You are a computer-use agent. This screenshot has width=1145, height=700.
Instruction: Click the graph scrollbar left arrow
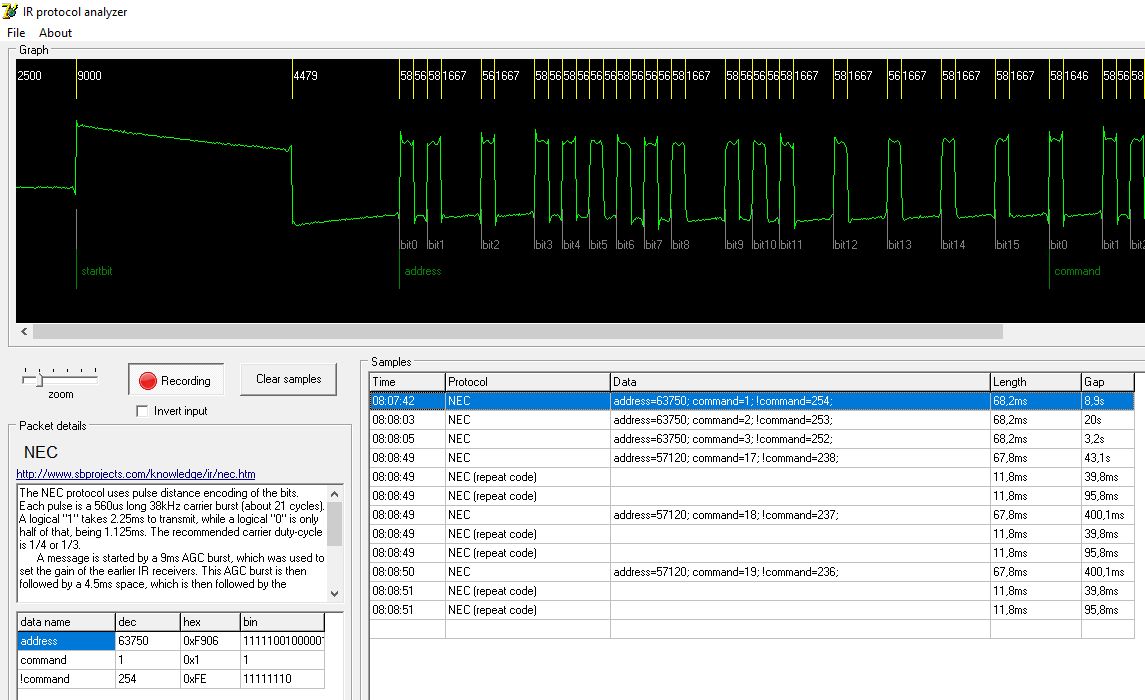[x=25, y=331]
